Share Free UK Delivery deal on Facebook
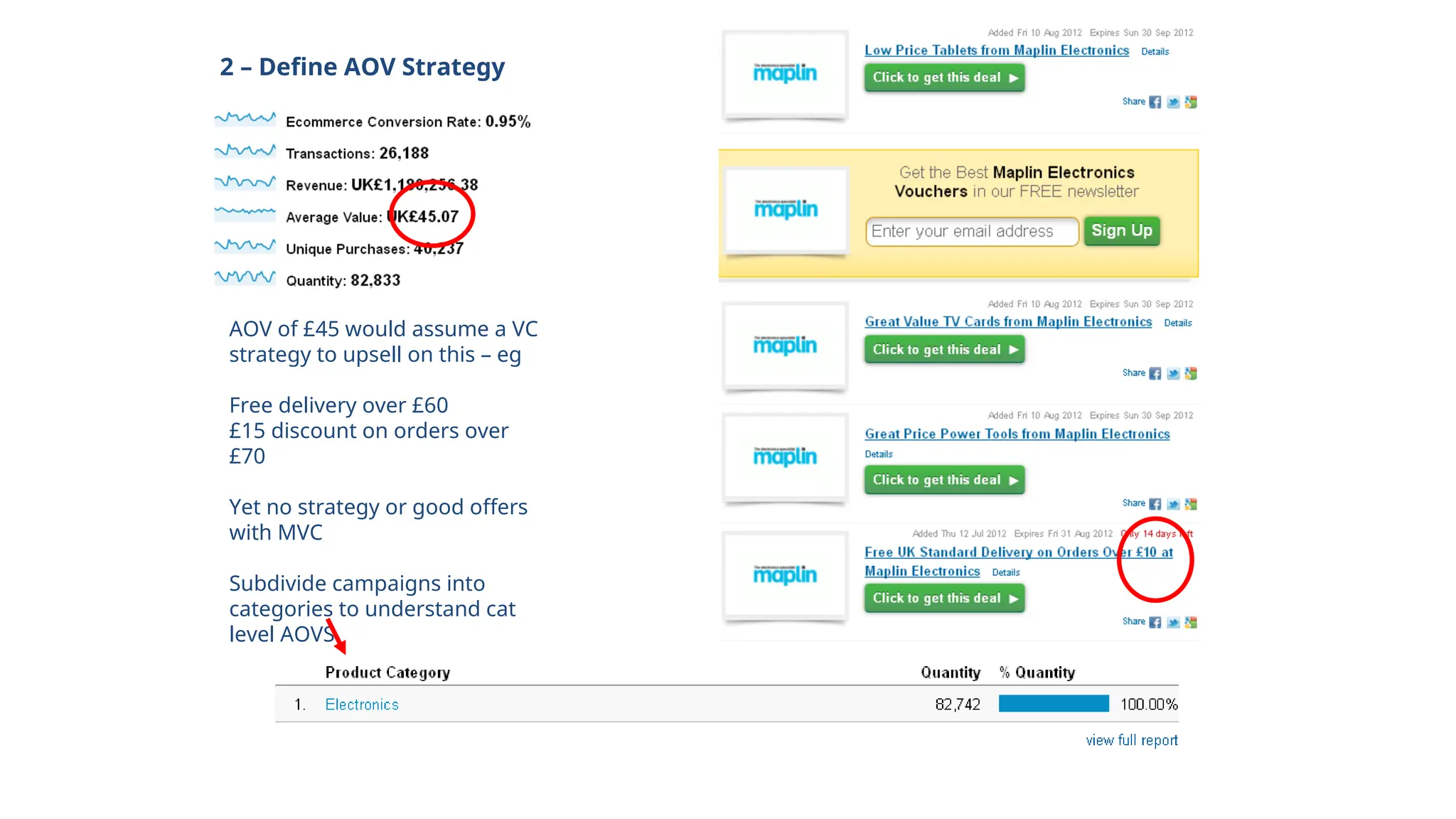1456x819 pixels. [x=1155, y=623]
